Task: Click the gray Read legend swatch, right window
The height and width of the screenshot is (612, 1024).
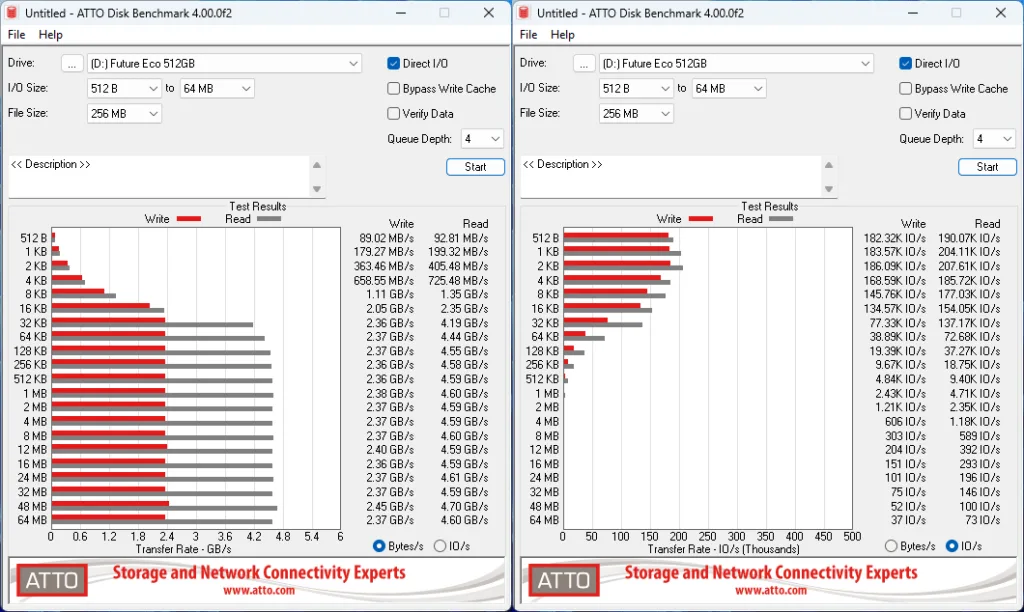Action: click(x=781, y=219)
